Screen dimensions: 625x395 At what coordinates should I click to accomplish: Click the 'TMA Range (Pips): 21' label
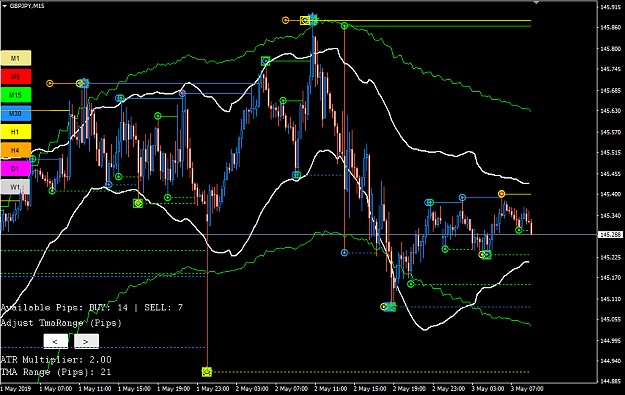[56, 372]
